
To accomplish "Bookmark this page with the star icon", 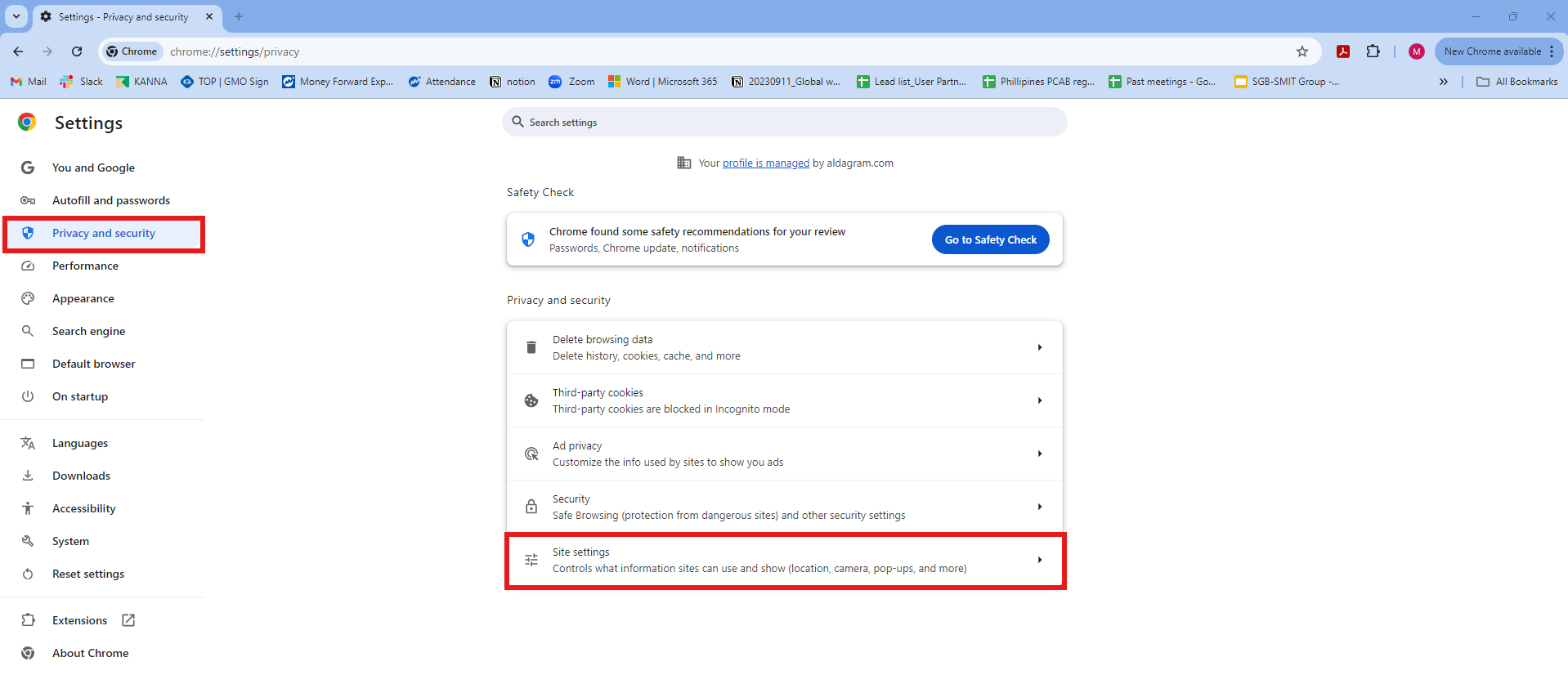I will click(x=1301, y=51).
